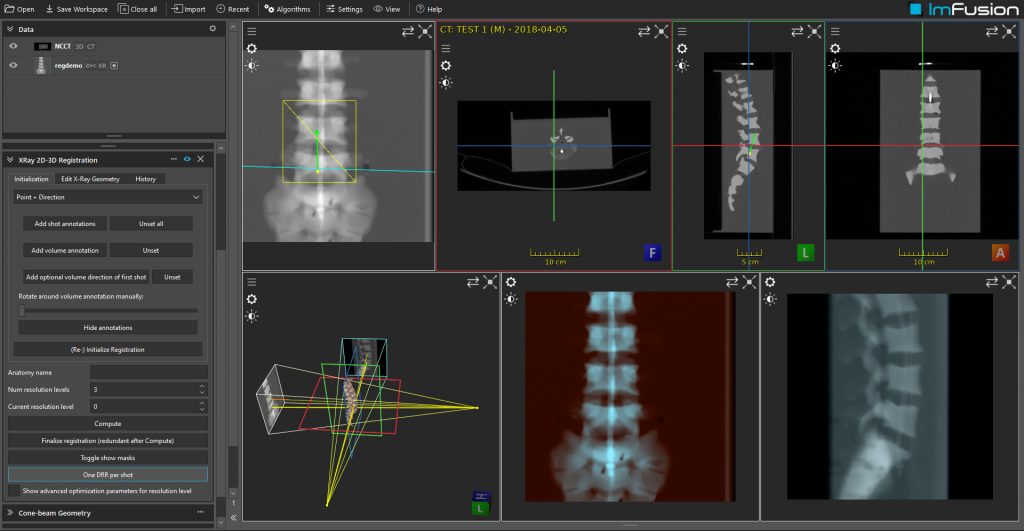Image resolution: width=1024 pixels, height=531 pixels.
Task: Switch to the Edit X-Ray Geometry tab
Action: (x=90, y=179)
